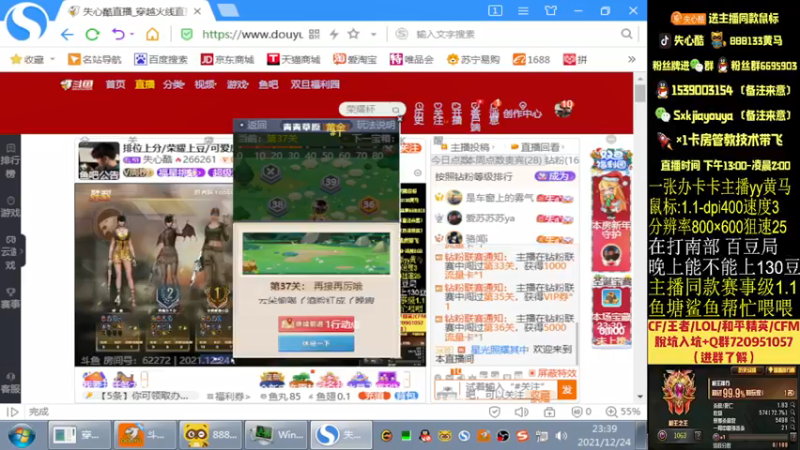This screenshot has height=450, width=800.
Task: Open the 福利券 link below the player
Action: (229, 396)
